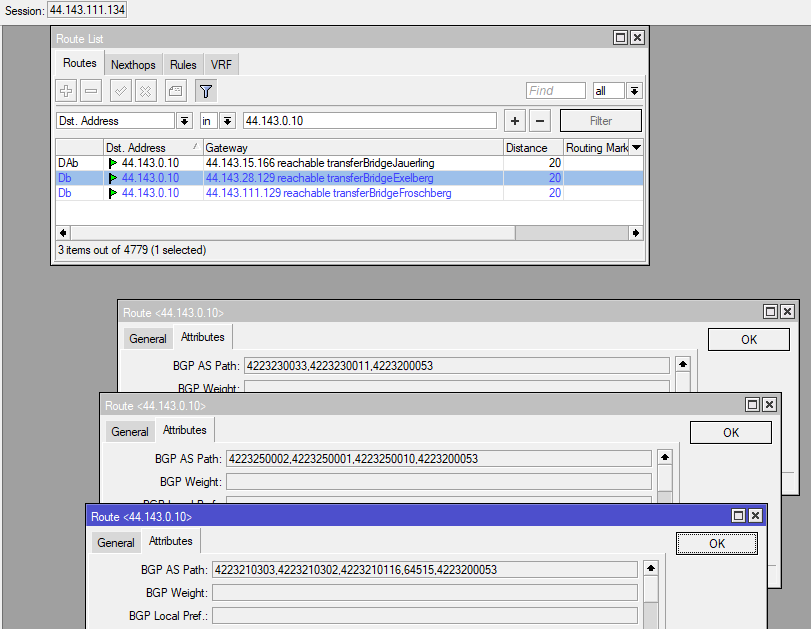Collapse BGP AS Path arrow in back window
Image resolution: width=811 pixels, height=629 pixels.
[x=683, y=365]
